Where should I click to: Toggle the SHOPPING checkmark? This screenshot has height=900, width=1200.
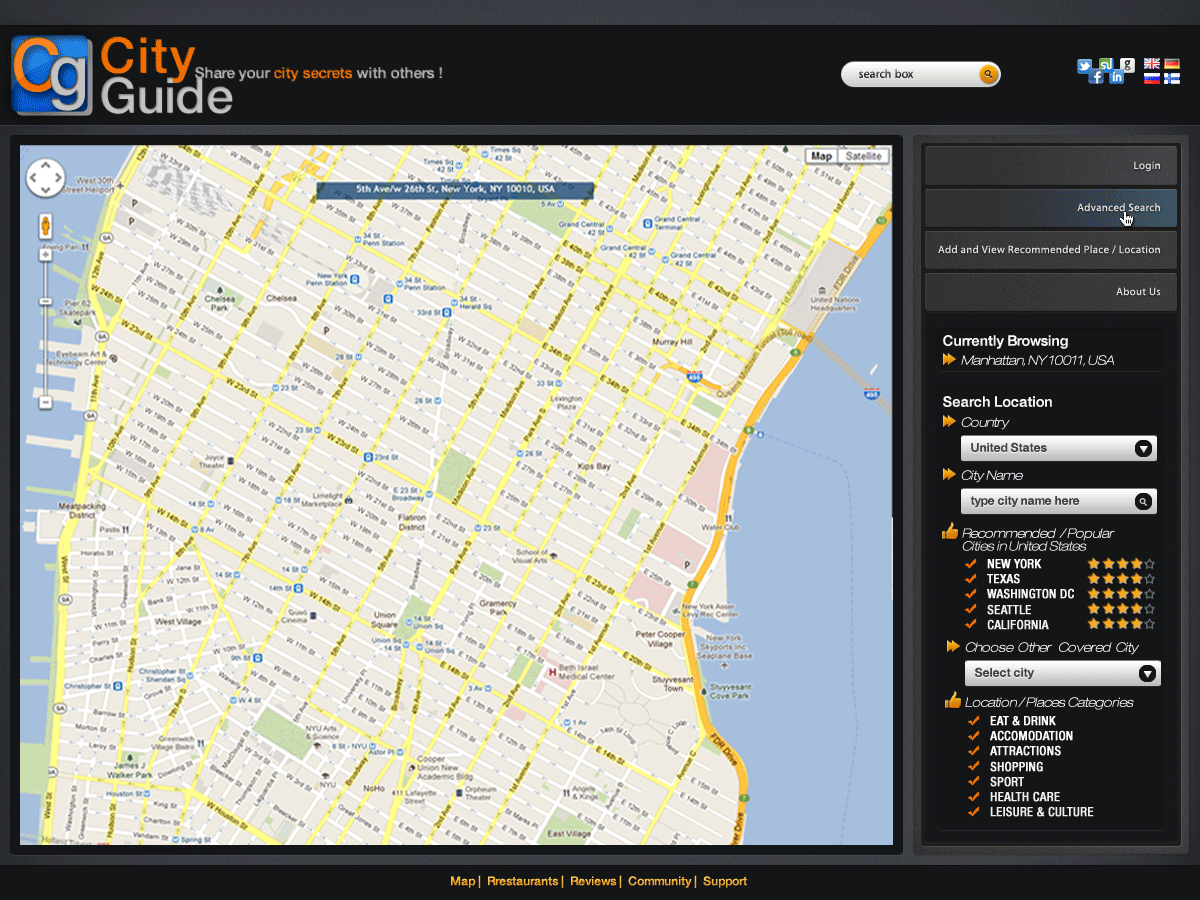click(973, 766)
